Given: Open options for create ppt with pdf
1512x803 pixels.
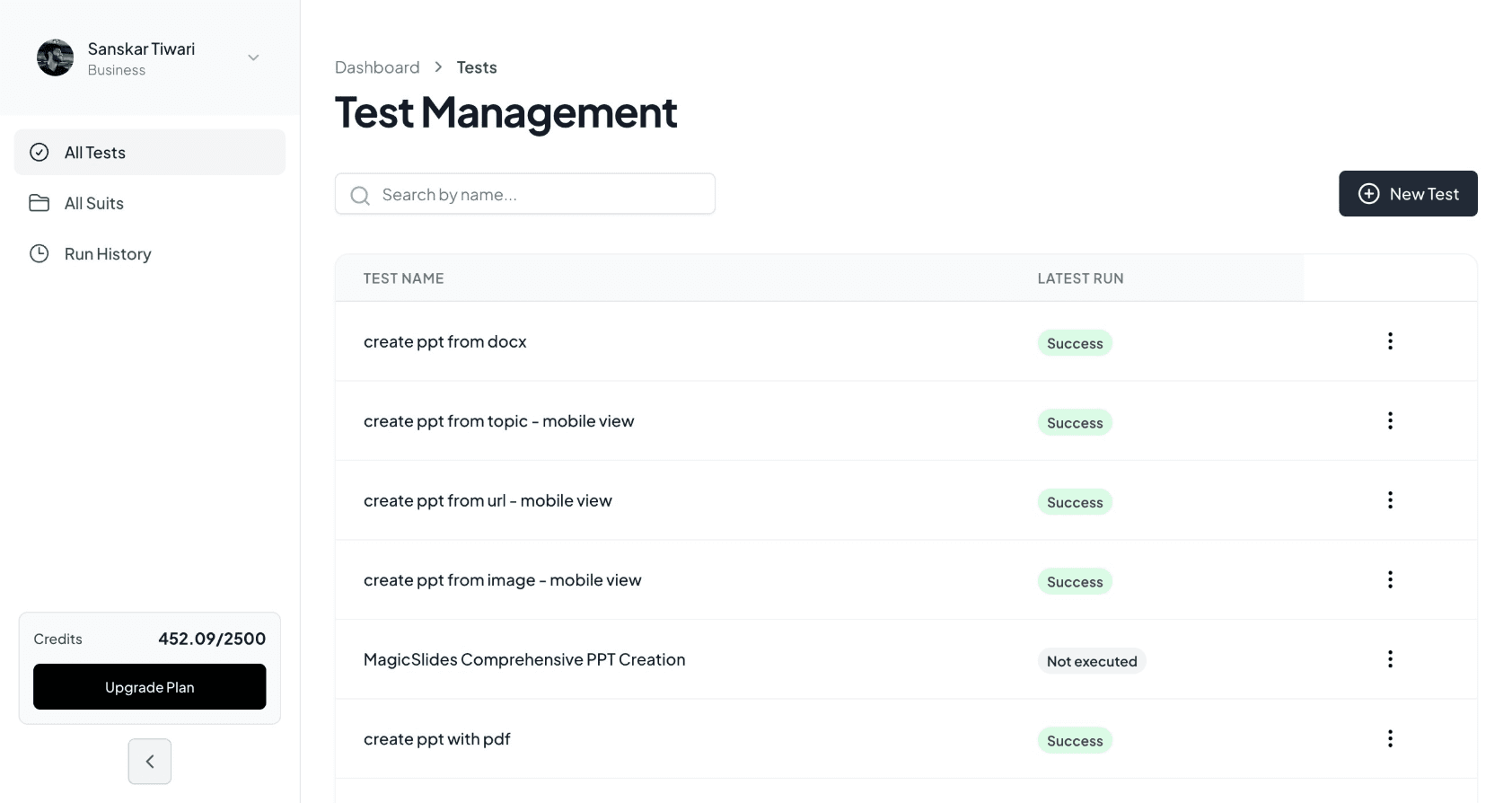Looking at the screenshot, I should pos(1390,739).
